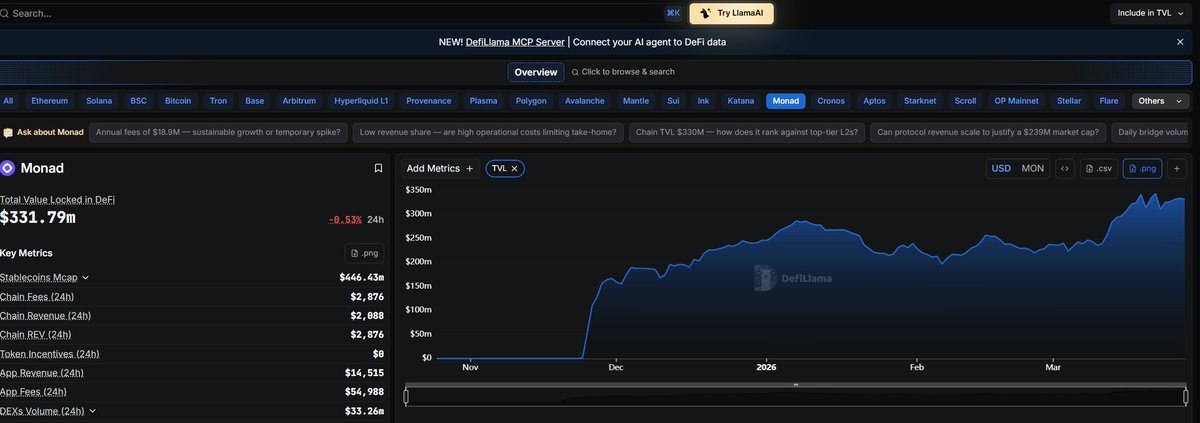Select the Base chain tab
1200x423 pixels.
click(255, 101)
